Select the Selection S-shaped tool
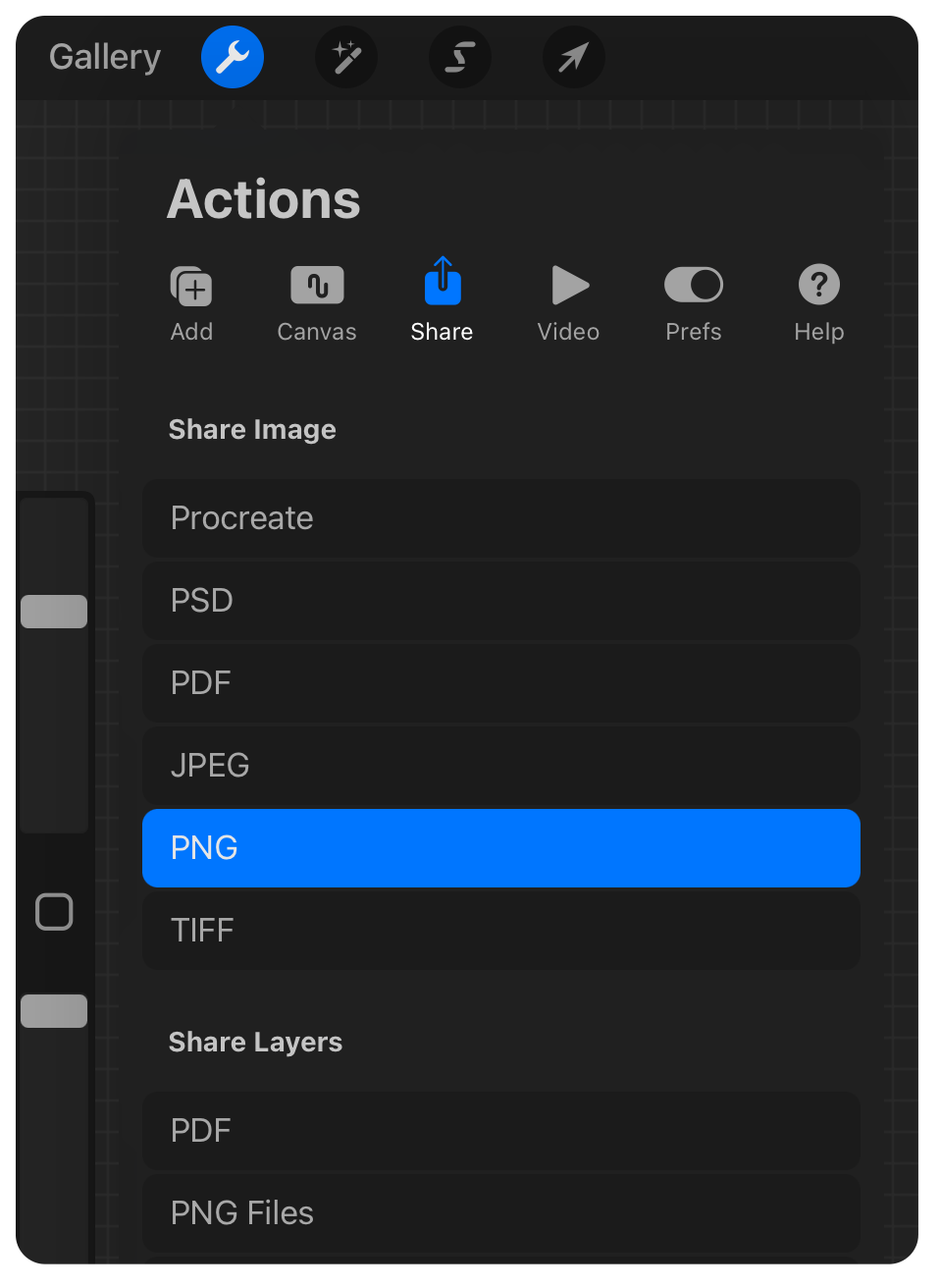Image resolution: width=940 pixels, height=1288 pixels. click(x=460, y=57)
